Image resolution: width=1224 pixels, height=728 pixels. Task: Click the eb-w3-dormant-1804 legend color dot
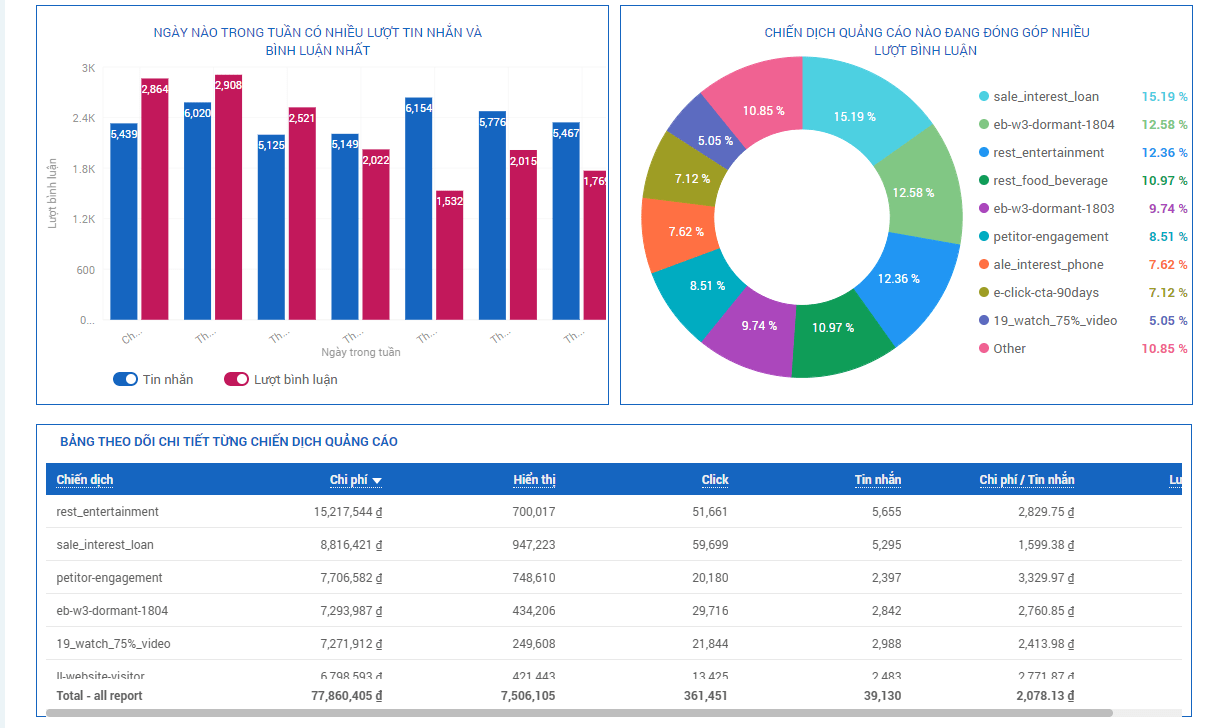(x=984, y=125)
